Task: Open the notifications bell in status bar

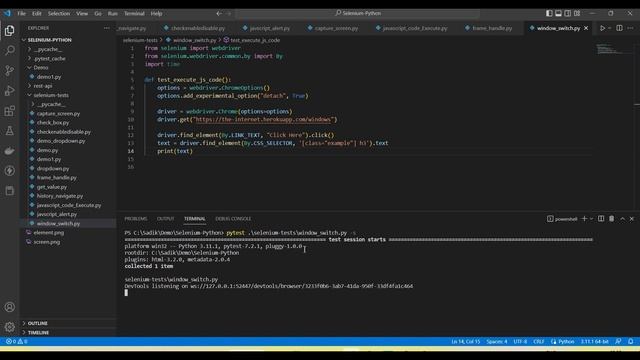Action: 631,341
